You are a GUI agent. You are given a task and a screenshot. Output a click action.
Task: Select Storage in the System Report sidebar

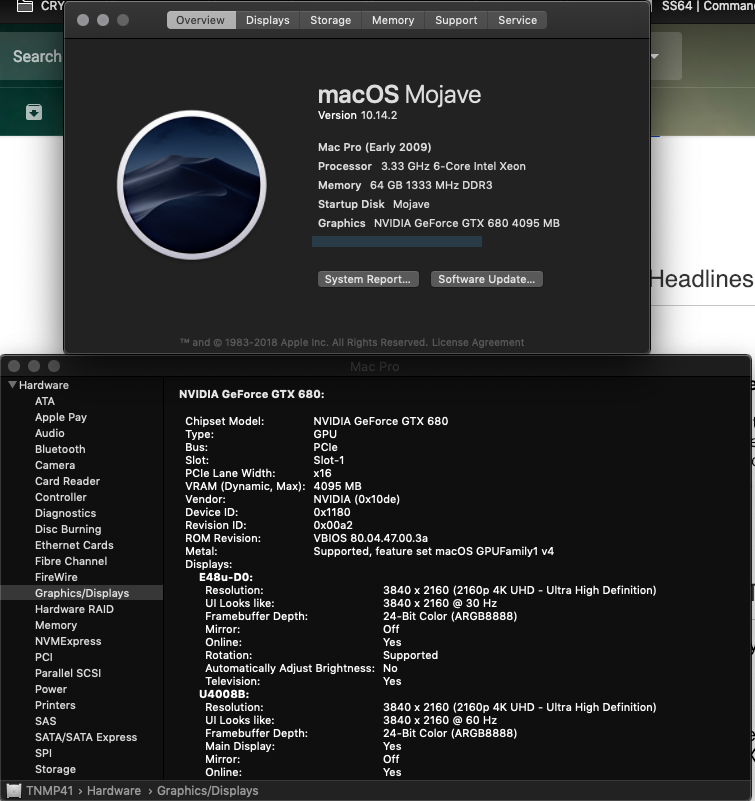coord(55,769)
